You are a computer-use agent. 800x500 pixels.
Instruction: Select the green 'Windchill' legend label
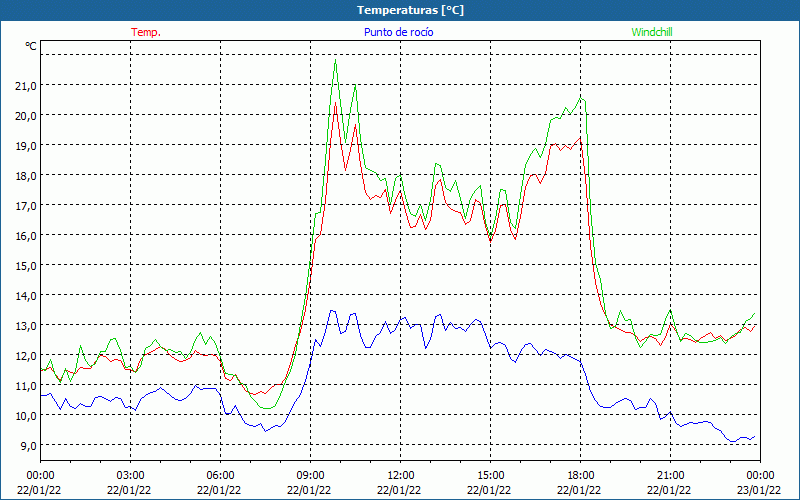652,32
